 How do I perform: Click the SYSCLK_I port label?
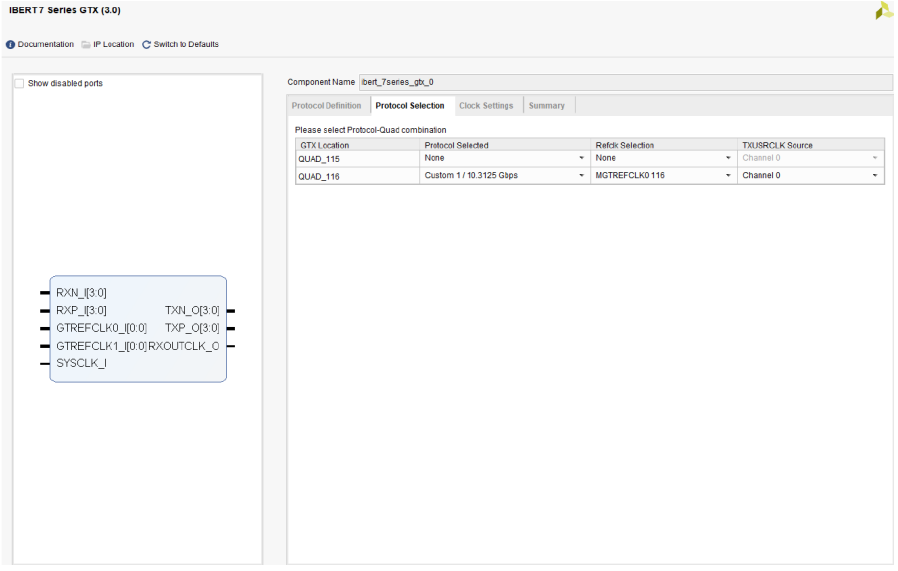(81, 363)
